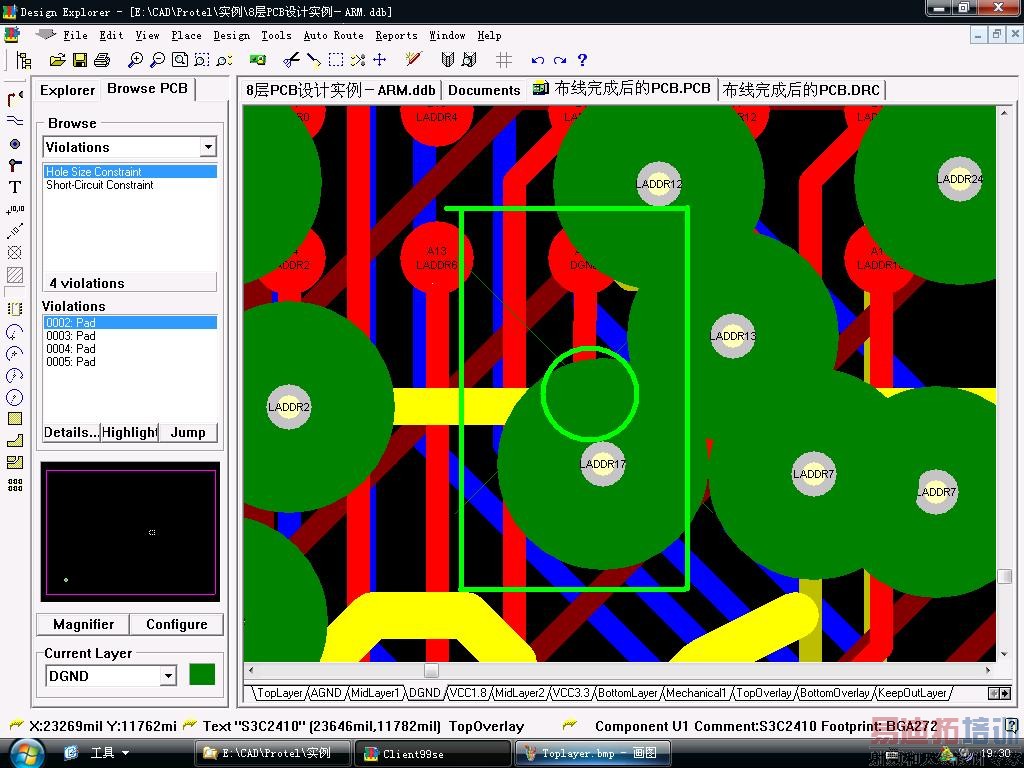This screenshot has height=768, width=1024.
Task: Select the Place Fill rectangle tool
Action: 15,419
